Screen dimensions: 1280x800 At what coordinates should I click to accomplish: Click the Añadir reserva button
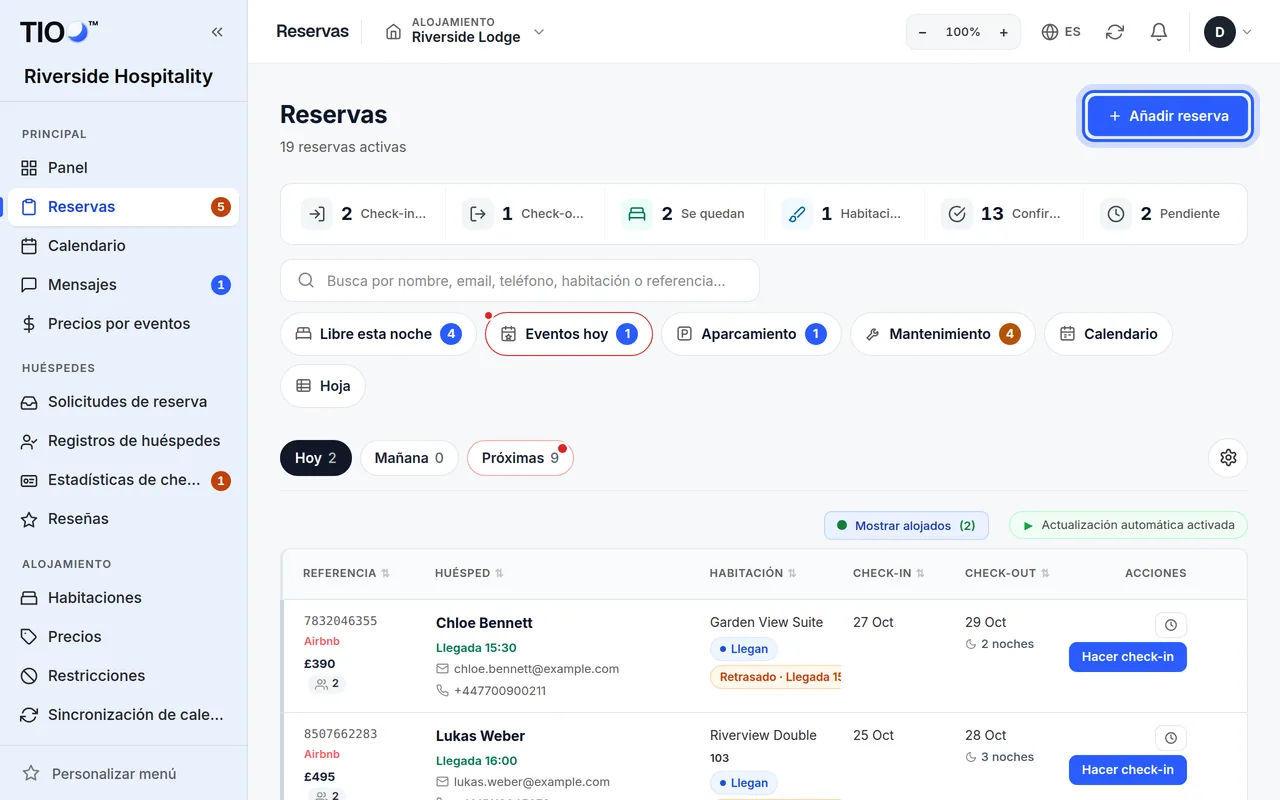pos(1168,116)
